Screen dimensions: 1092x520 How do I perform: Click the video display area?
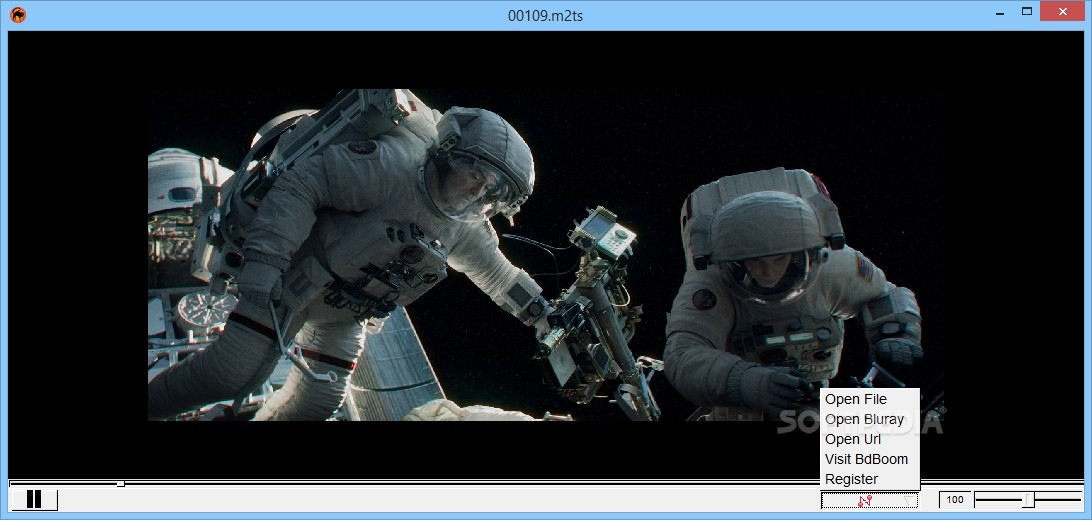tap(545, 254)
